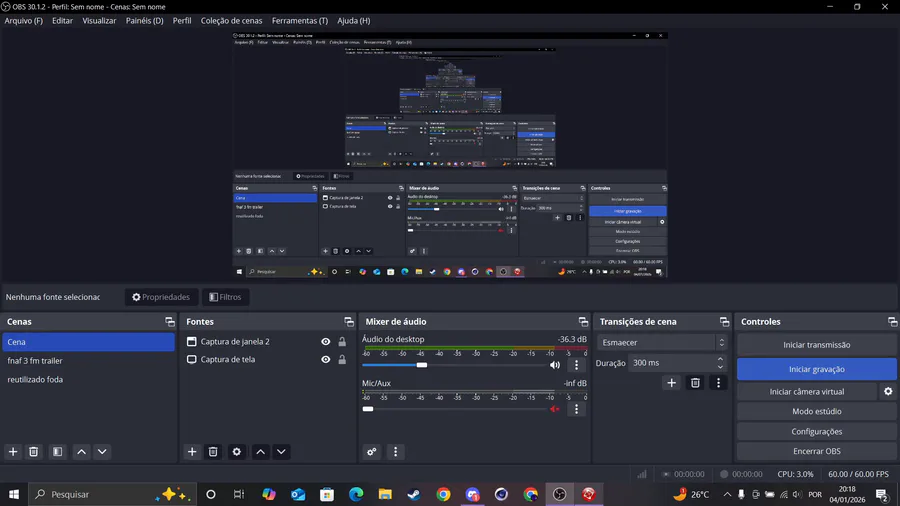Move scene up in Cenas list

point(82,451)
